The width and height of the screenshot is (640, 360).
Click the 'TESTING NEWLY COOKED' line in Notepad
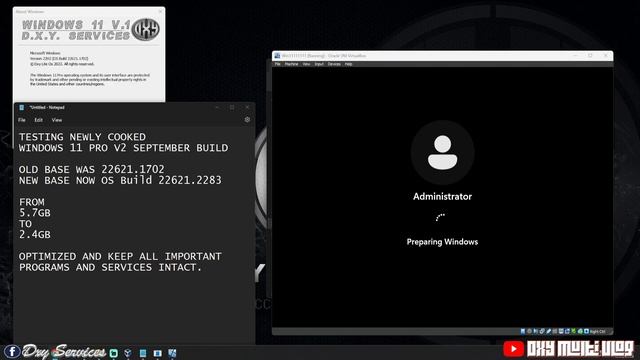pos(82,137)
